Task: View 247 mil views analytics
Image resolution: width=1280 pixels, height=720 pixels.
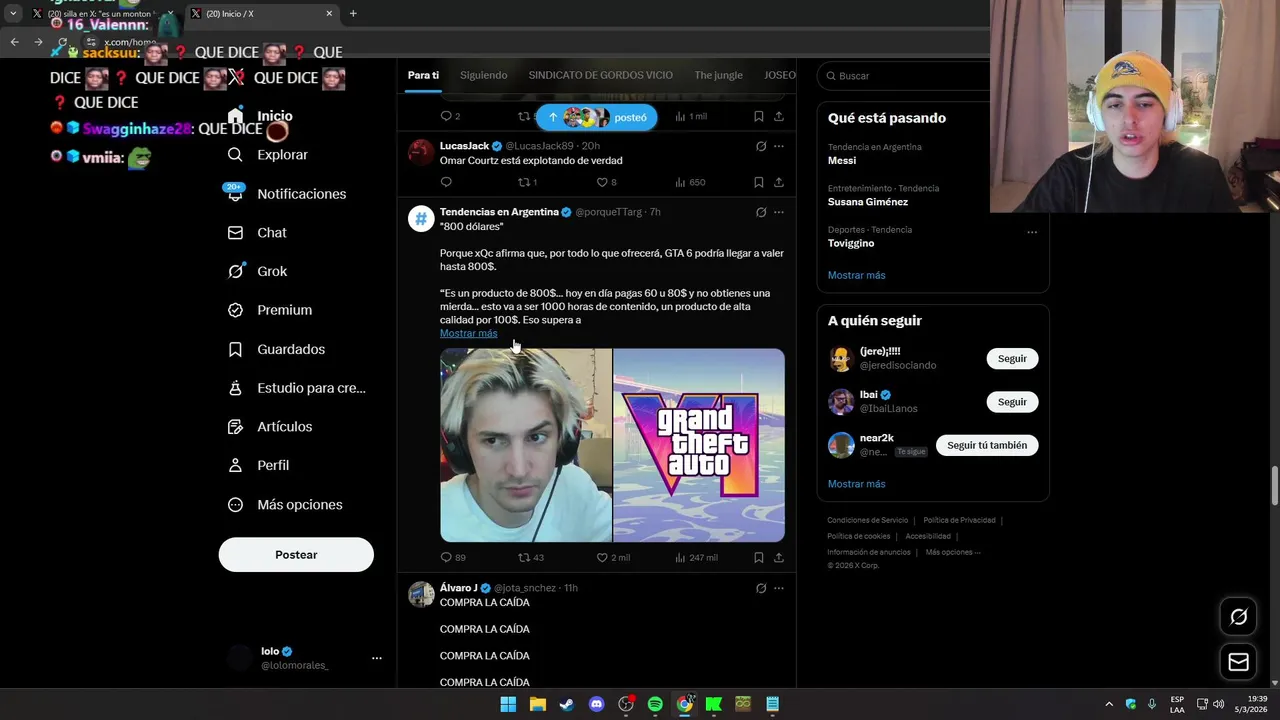Action: (696, 557)
